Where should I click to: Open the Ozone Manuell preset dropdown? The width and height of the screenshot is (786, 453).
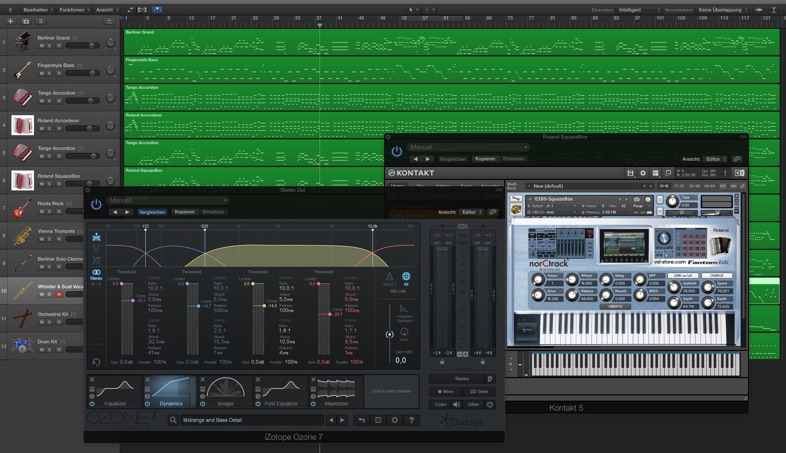167,200
